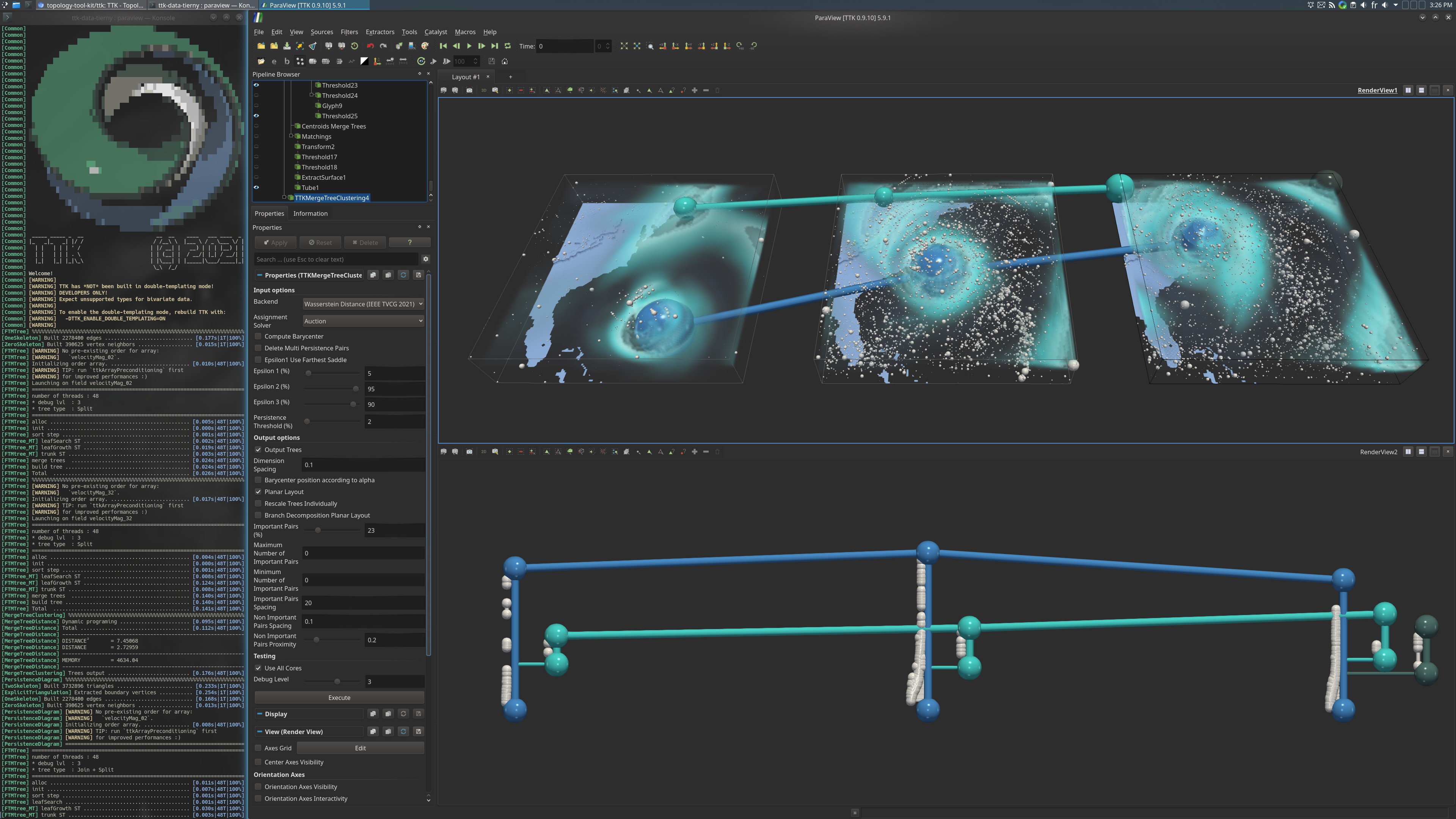Screen dimensions: 1456x819
Task: Uncheck the Planar Layout checkbox
Action: [x=258, y=492]
